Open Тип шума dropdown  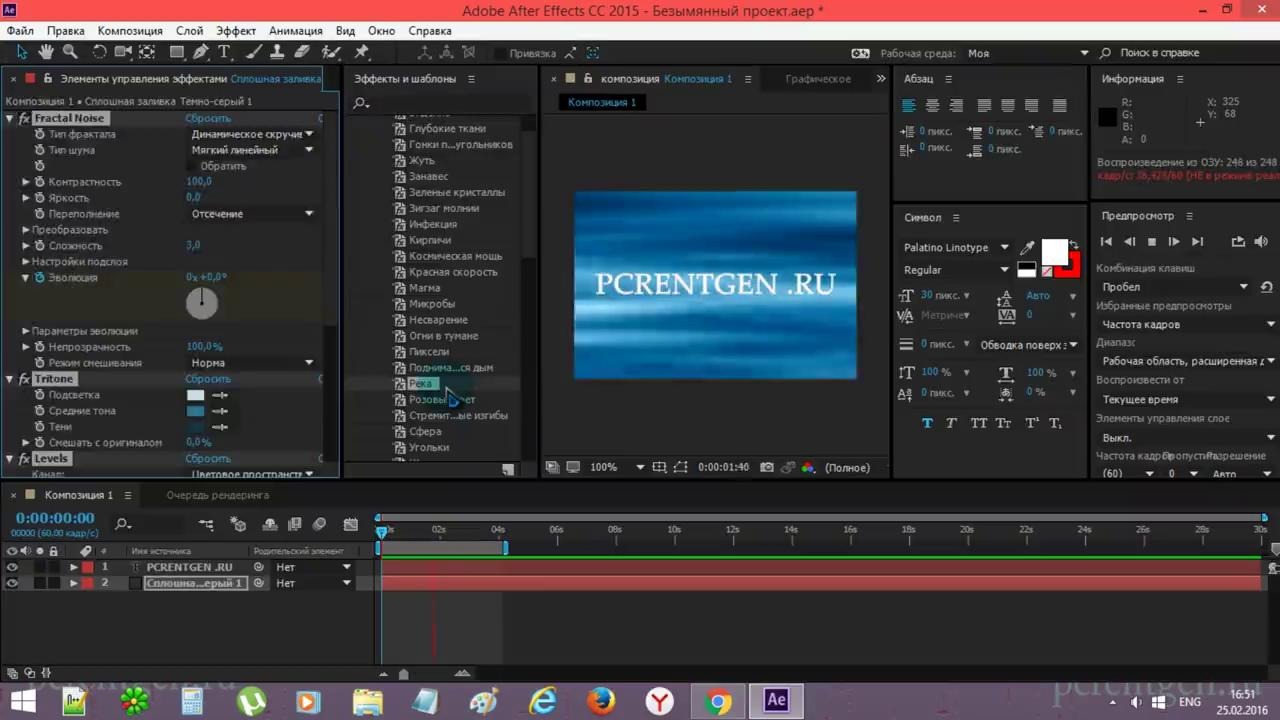(x=252, y=150)
